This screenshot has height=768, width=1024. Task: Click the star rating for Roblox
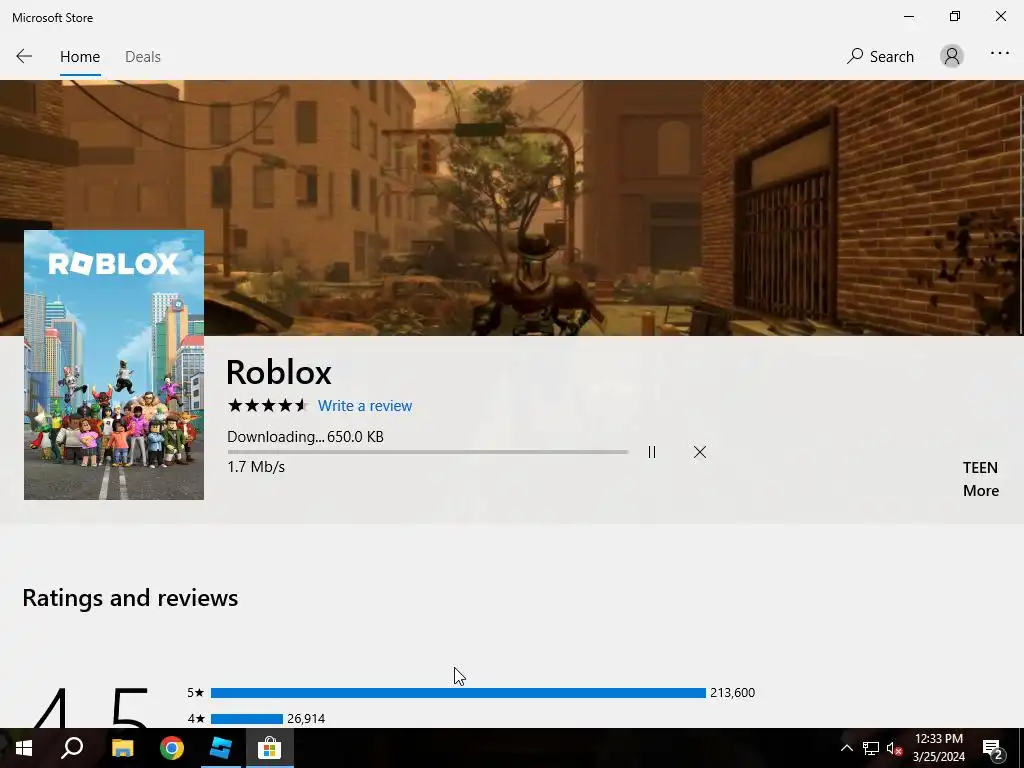tap(268, 406)
